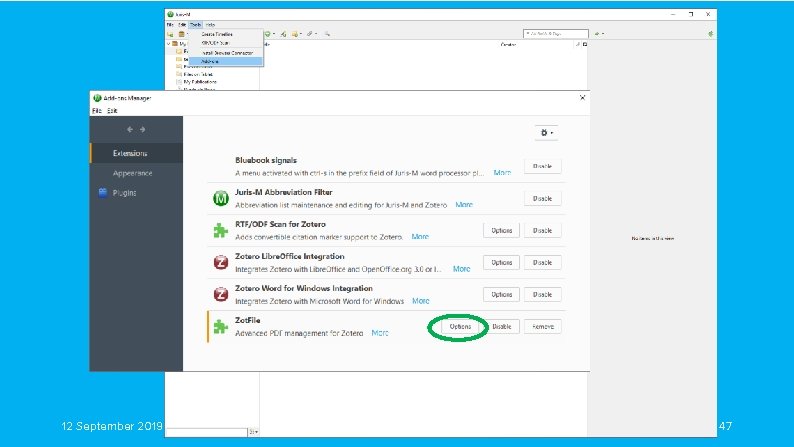Click new collection icon in Juris-M toolbar
Screen dimensions: 794x447
(171, 34)
